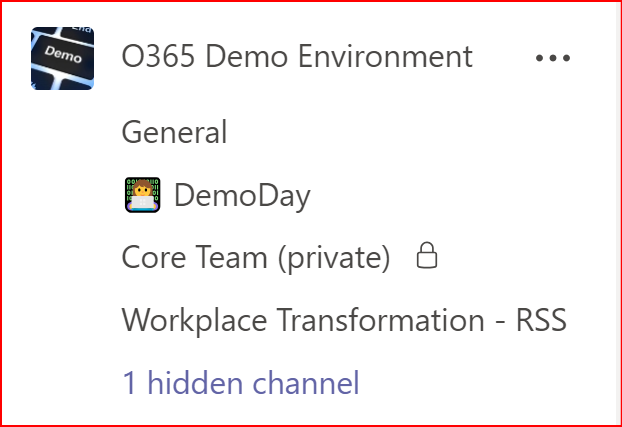Click the Demo keyboard key team picture
Viewport: 622px width, 427px height.
click(63, 59)
